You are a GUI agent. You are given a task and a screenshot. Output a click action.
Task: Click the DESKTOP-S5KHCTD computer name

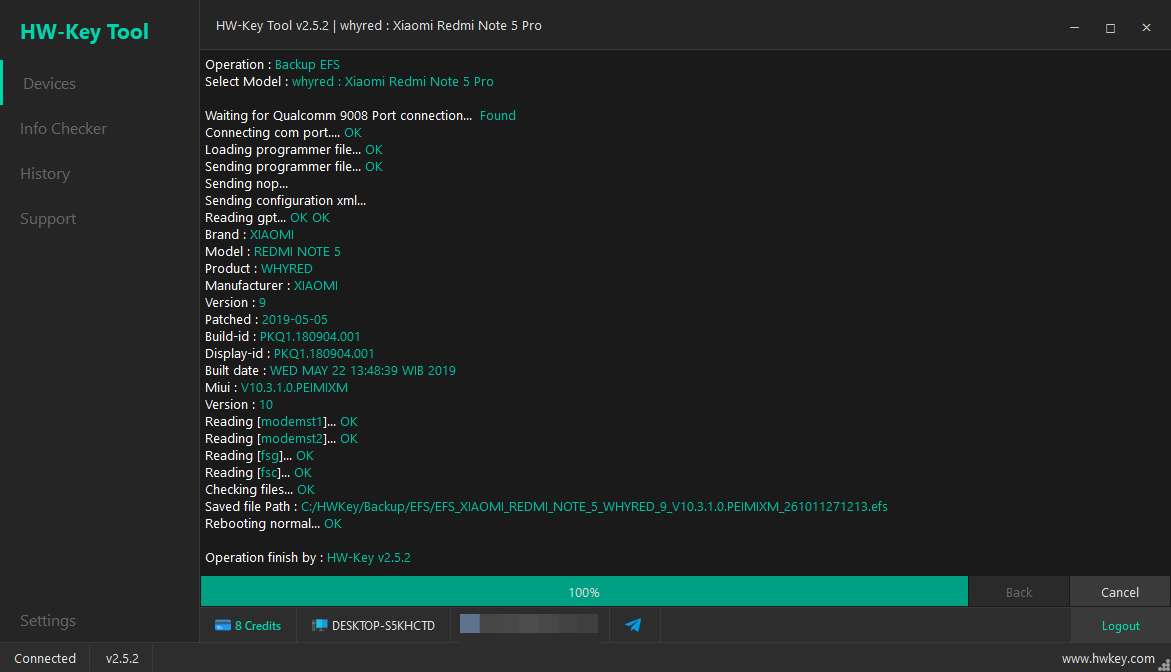point(383,626)
